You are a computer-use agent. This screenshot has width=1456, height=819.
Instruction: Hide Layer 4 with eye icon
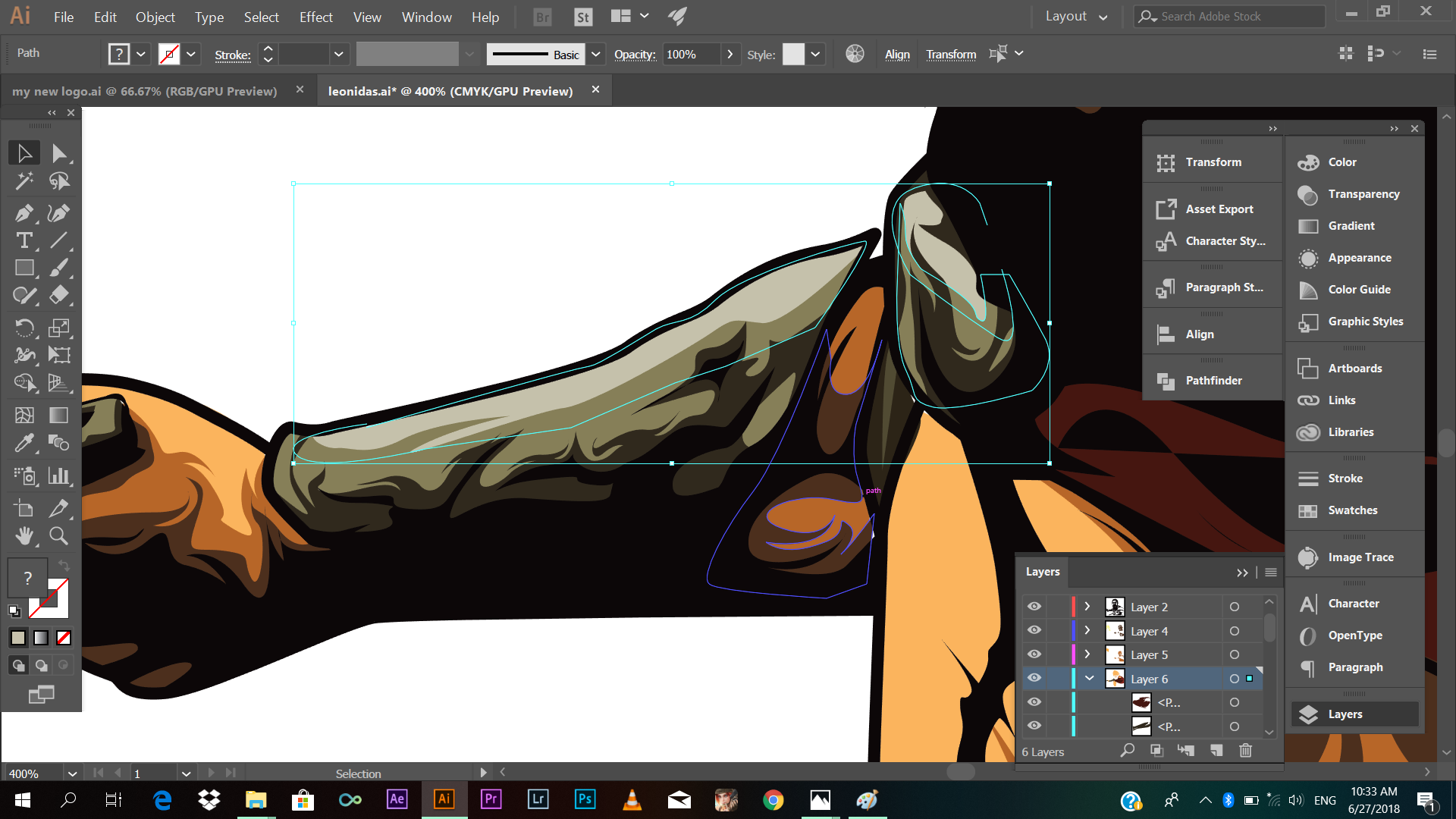[1034, 631]
